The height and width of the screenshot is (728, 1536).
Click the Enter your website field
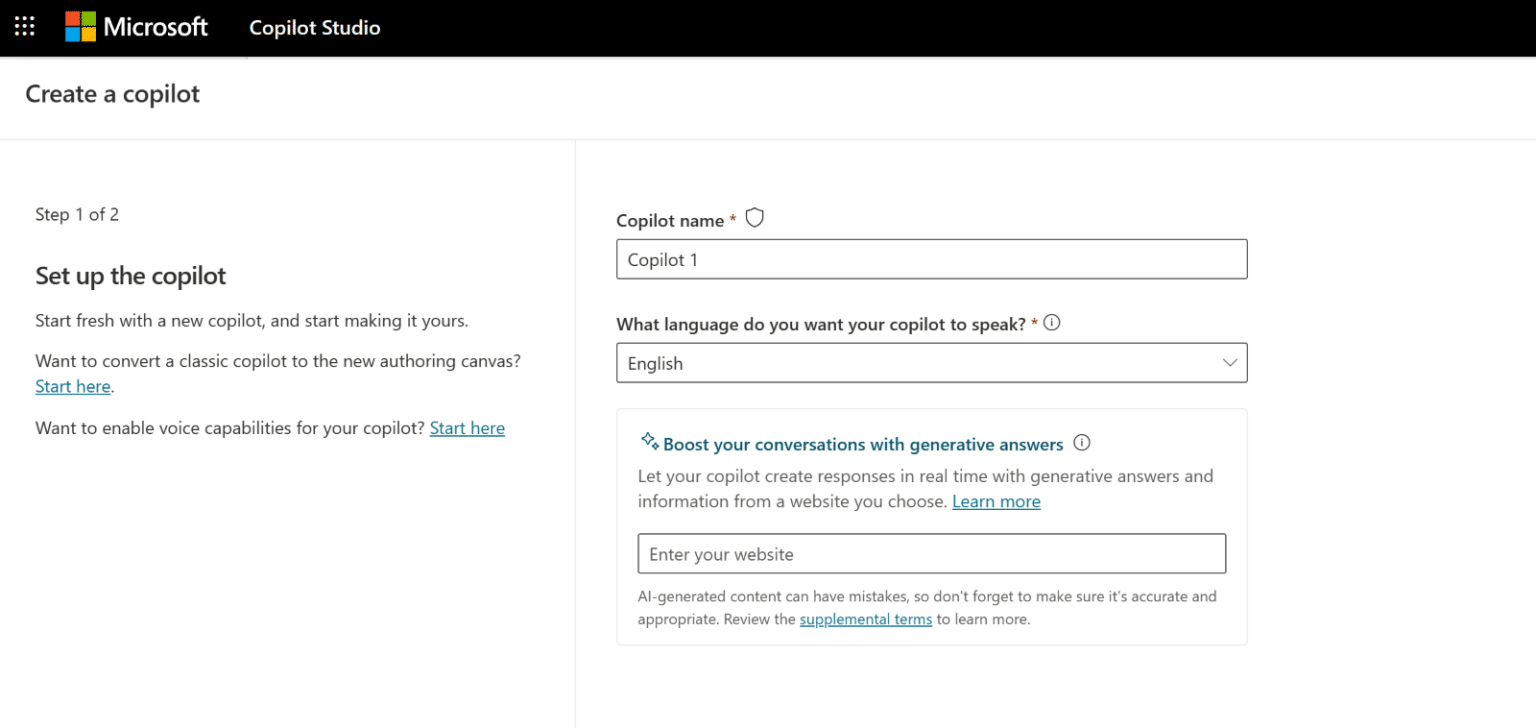coord(930,553)
